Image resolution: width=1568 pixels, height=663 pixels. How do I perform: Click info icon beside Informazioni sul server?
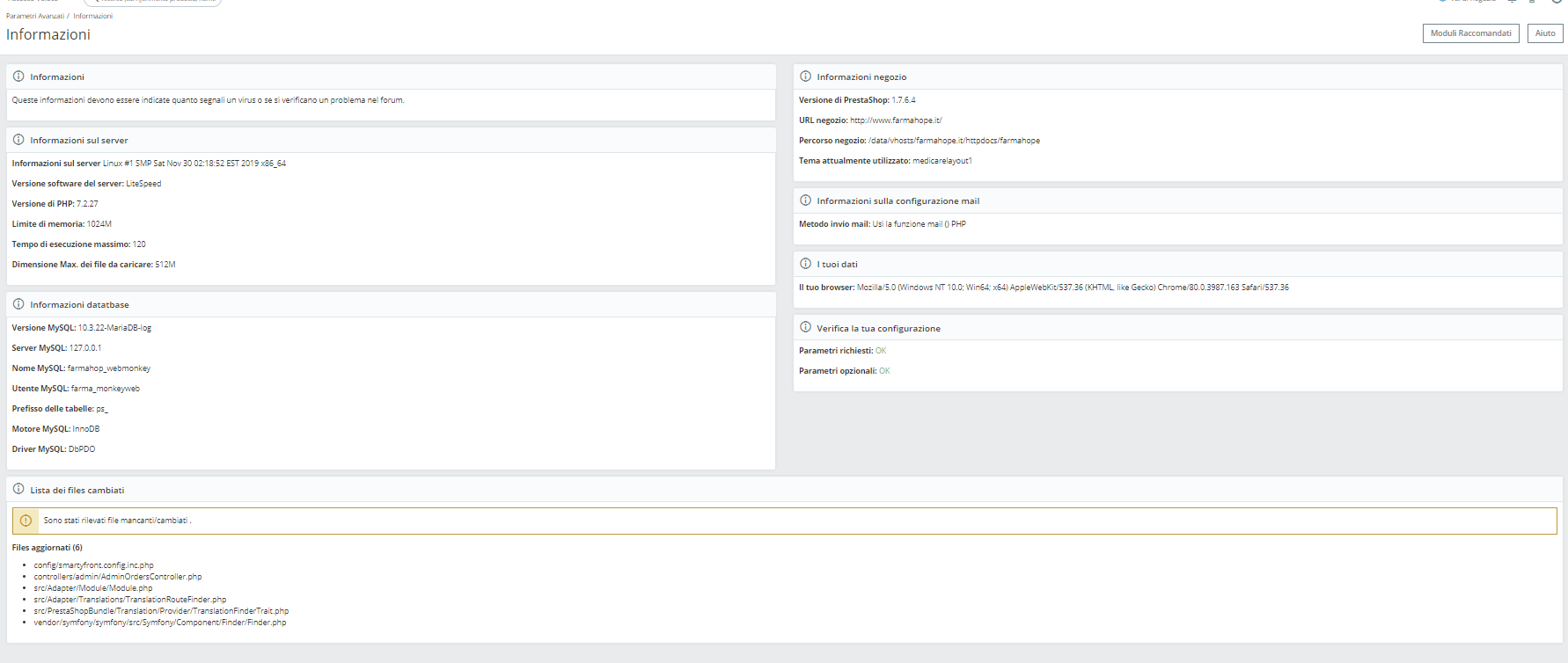pyautogui.click(x=18, y=140)
